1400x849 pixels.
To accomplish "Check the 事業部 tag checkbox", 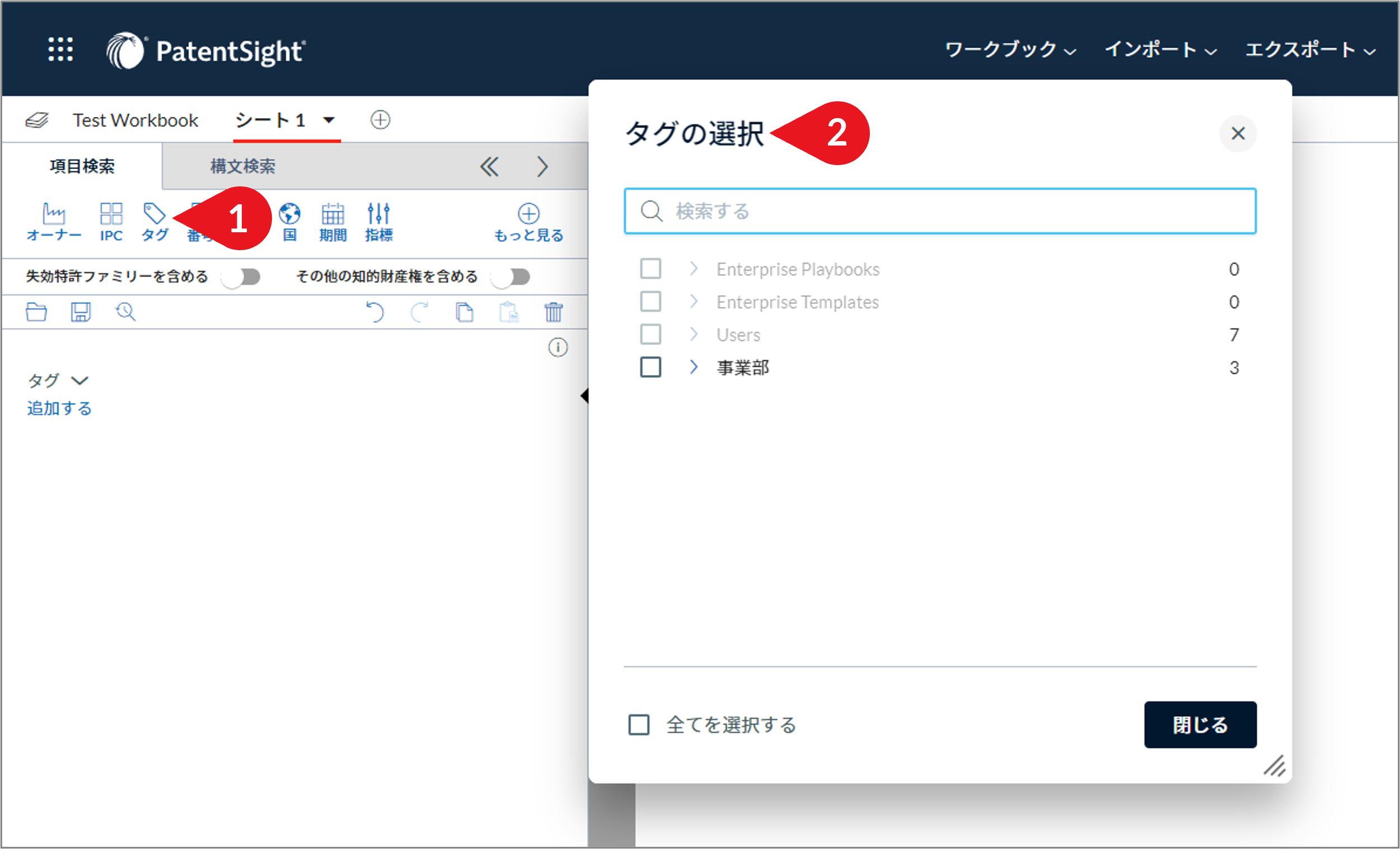I will click(x=650, y=368).
